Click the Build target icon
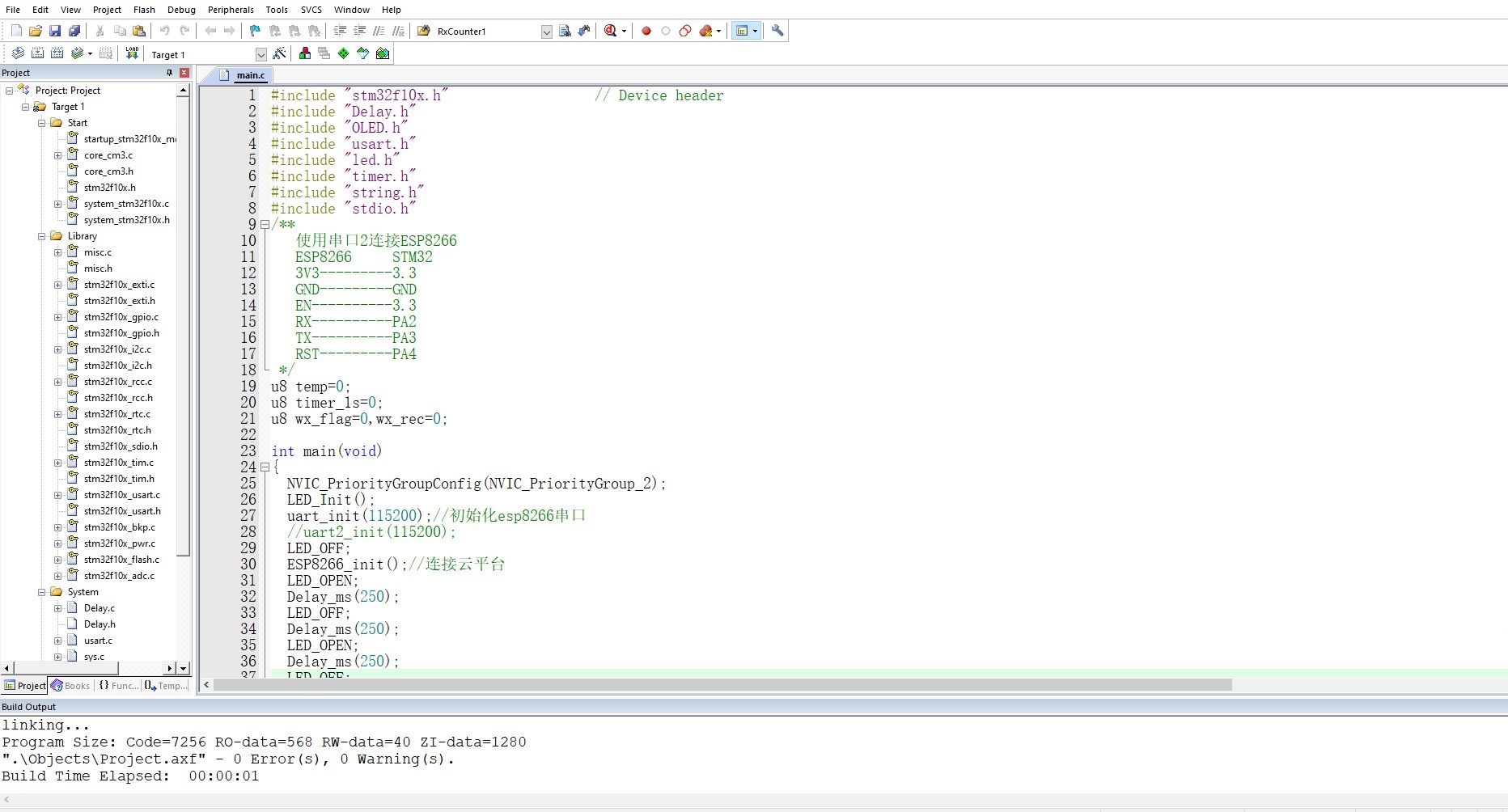The width and height of the screenshot is (1508, 812). 37,53
